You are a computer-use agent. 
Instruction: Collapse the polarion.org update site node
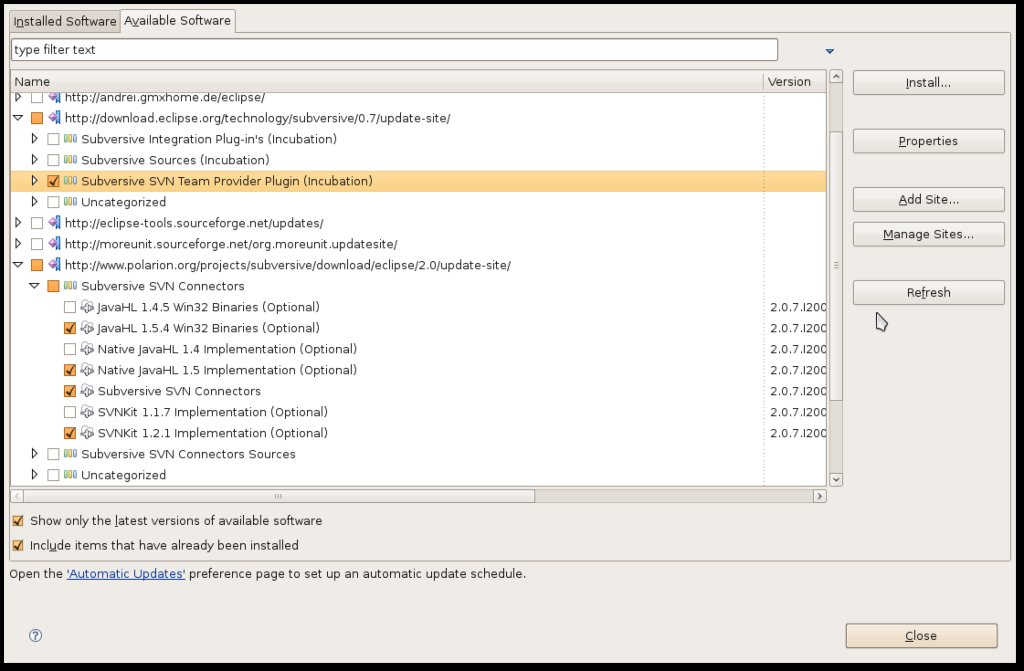[18, 265]
